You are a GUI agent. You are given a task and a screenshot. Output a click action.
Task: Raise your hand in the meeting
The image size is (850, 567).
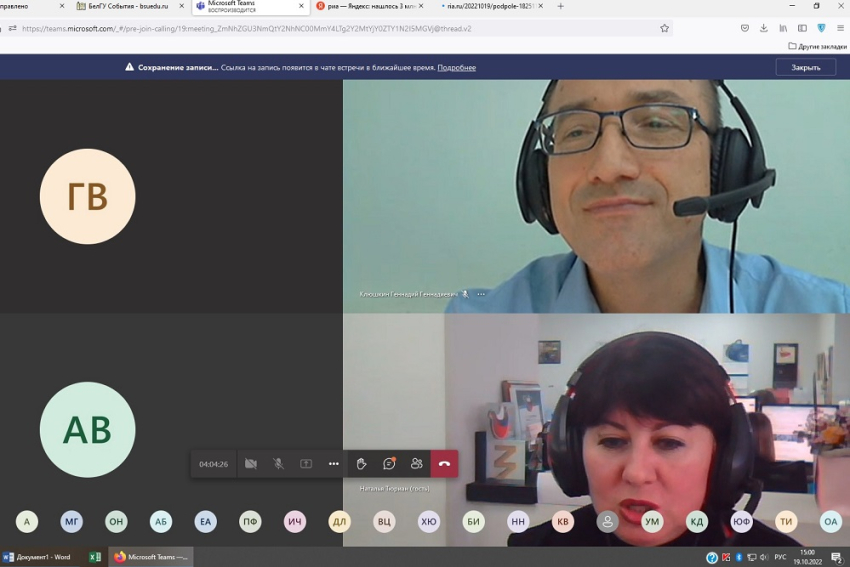(361, 464)
